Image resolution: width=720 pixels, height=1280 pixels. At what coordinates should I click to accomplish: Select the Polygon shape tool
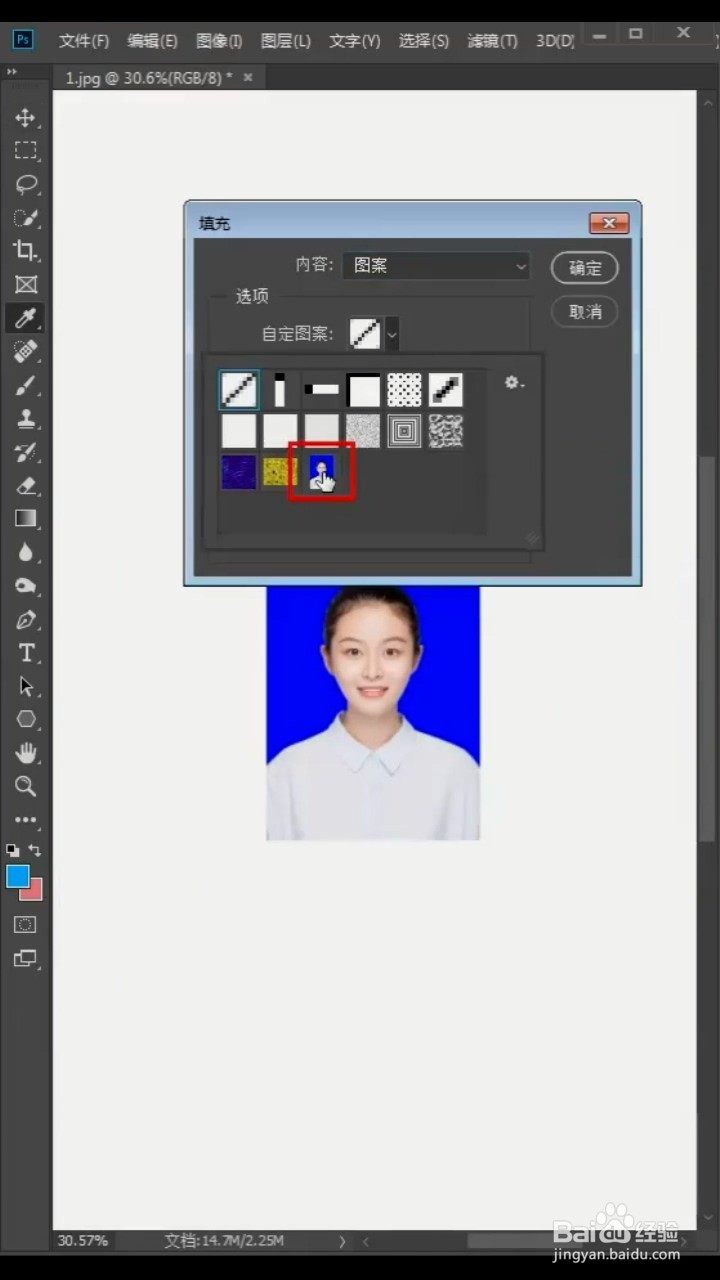(x=25, y=720)
